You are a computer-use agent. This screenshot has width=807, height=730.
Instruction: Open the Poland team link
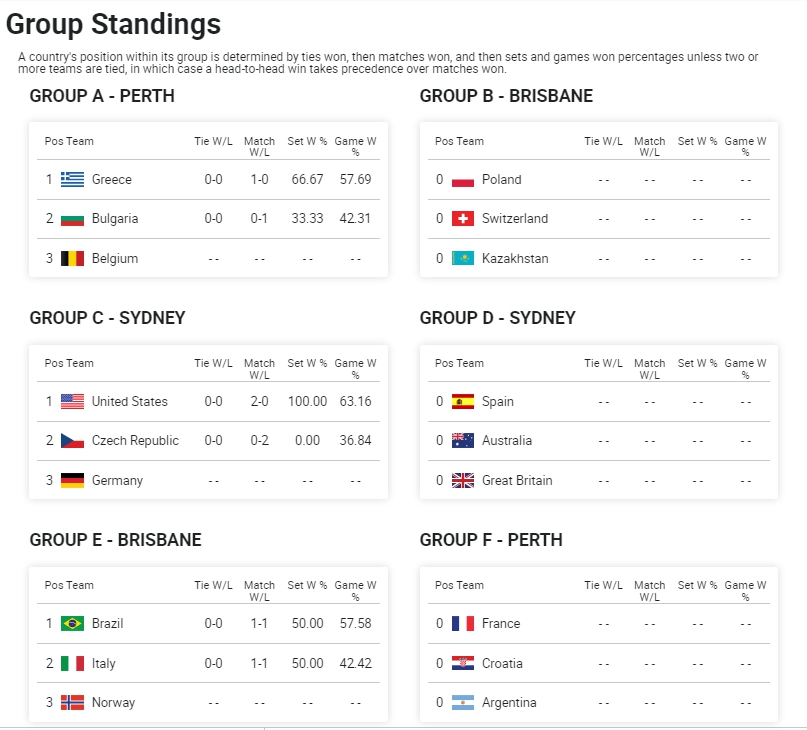tap(501, 180)
